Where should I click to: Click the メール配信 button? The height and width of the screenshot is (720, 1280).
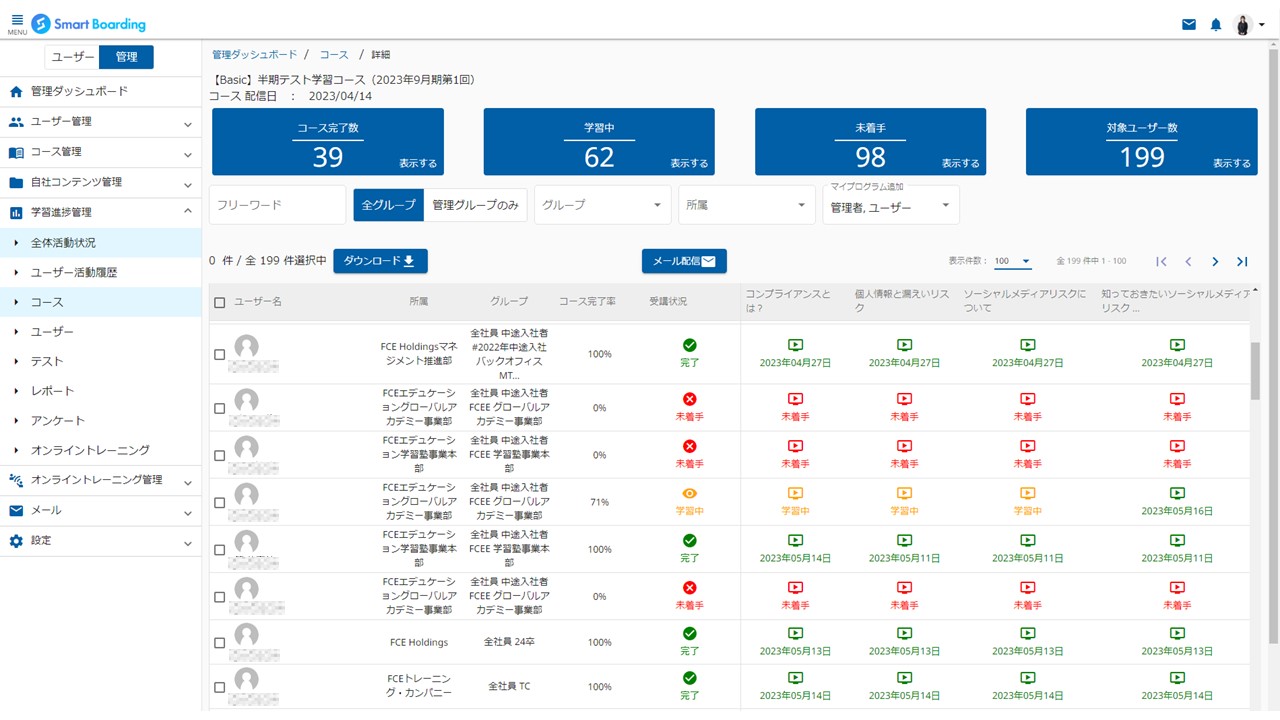pos(684,261)
